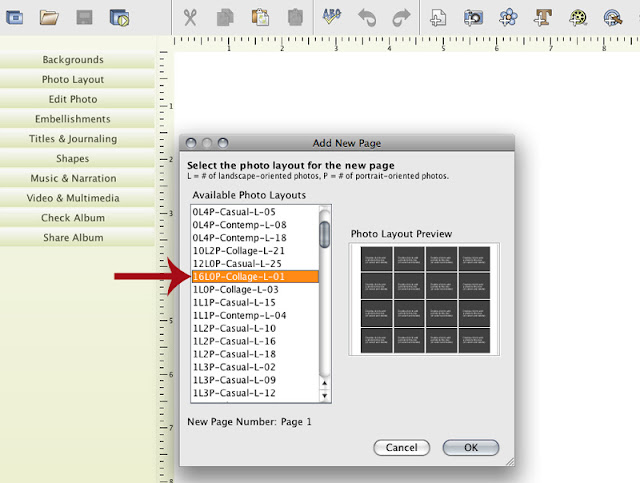
Task: Click the add video film reel icon
Action: coord(578,18)
